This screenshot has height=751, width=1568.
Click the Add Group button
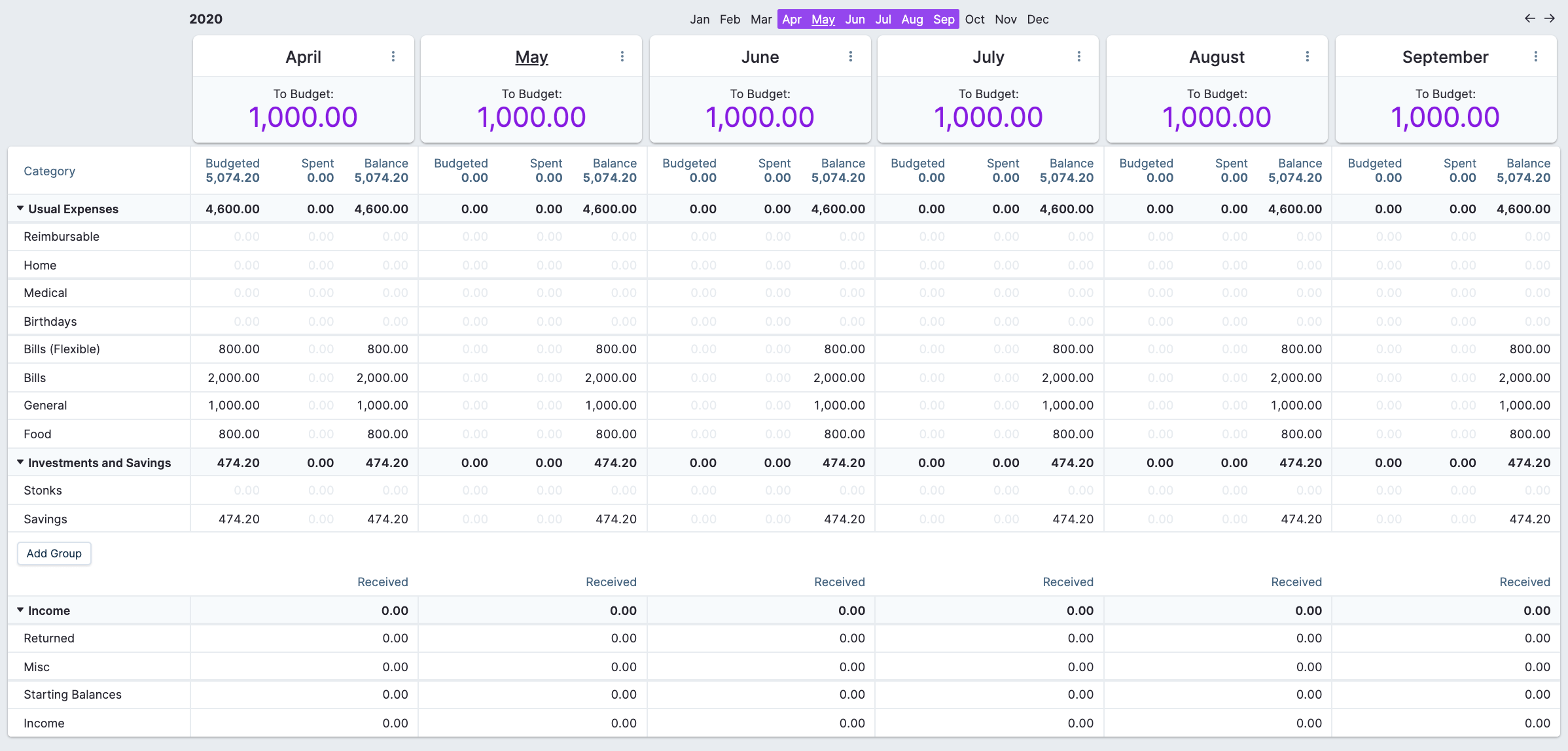pyautogui.click(x=54, y=553)
